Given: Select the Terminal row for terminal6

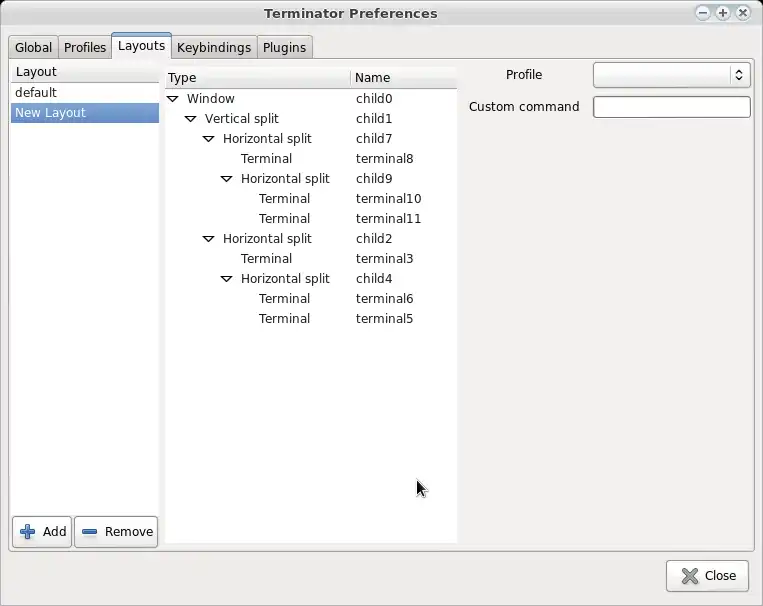Looking at the screenshot, I should coord(311,298).
